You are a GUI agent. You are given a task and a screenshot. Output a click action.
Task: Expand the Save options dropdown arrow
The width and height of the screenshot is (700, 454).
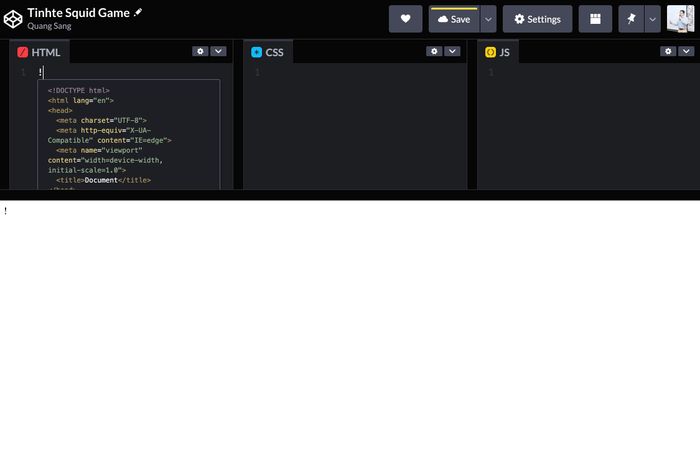tap(488, 19)
